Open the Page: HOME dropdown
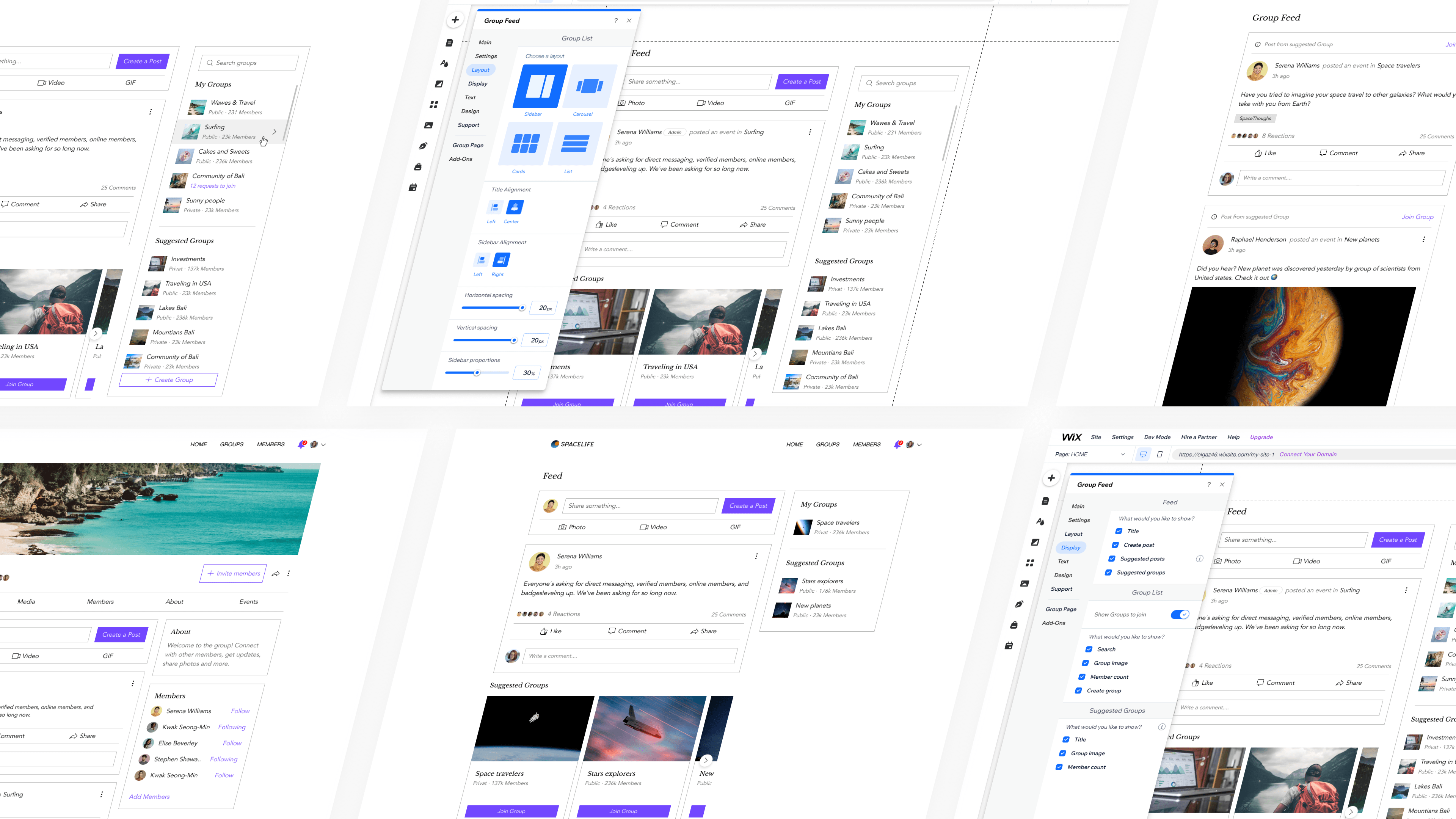Viewport: 1456px width, 819px height. [1091, 454]
